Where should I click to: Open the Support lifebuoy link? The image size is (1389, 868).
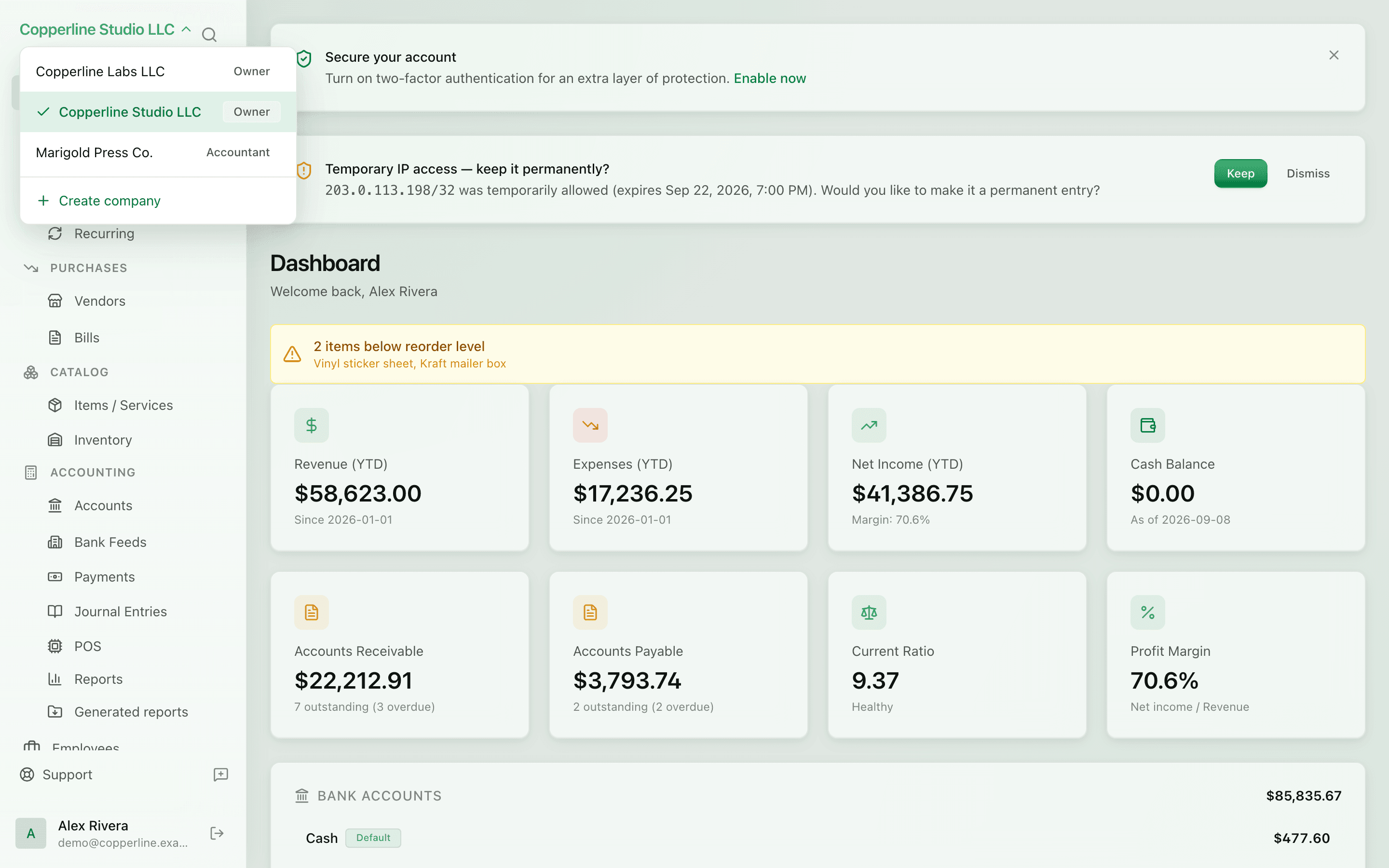pyautogui.click(x=56, y=774)
